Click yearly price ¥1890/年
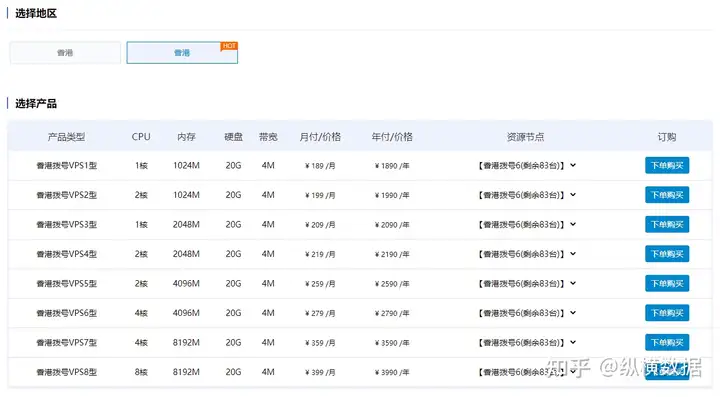This screenshot has height=397, width=720. pyautogui.click(x=392, y=166)
